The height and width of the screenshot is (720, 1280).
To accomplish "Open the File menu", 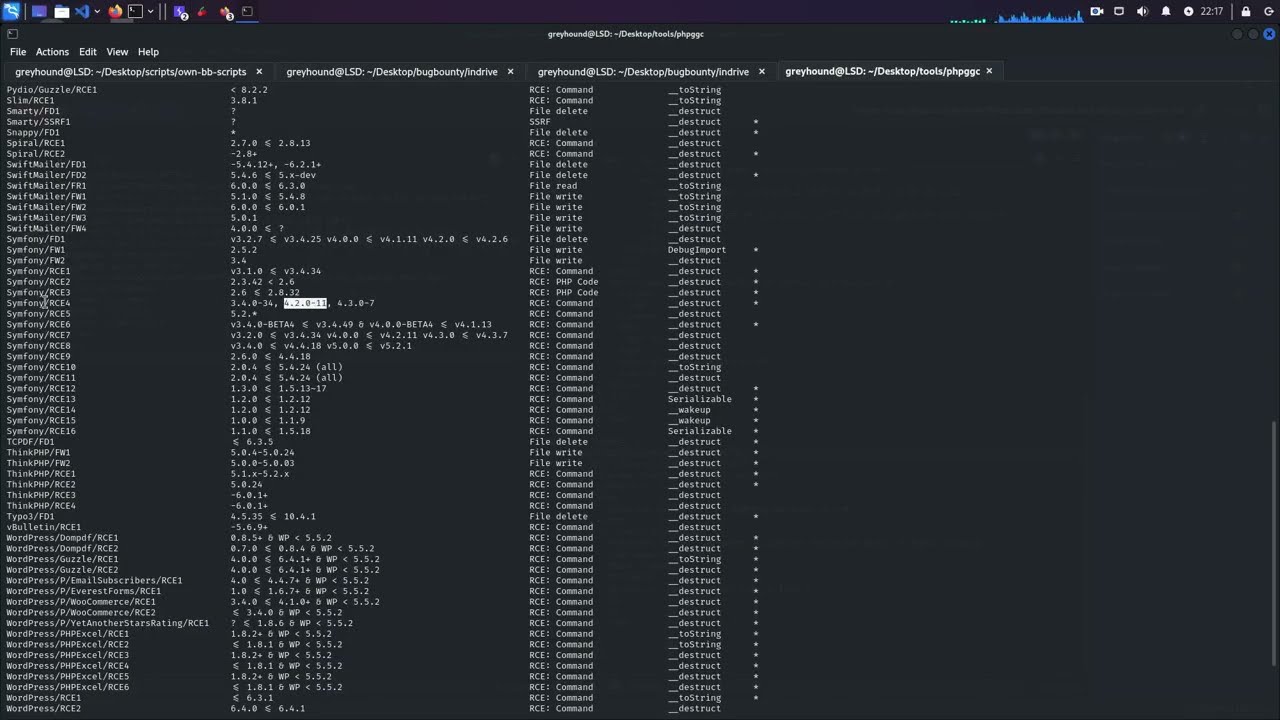I will point(18,52).
